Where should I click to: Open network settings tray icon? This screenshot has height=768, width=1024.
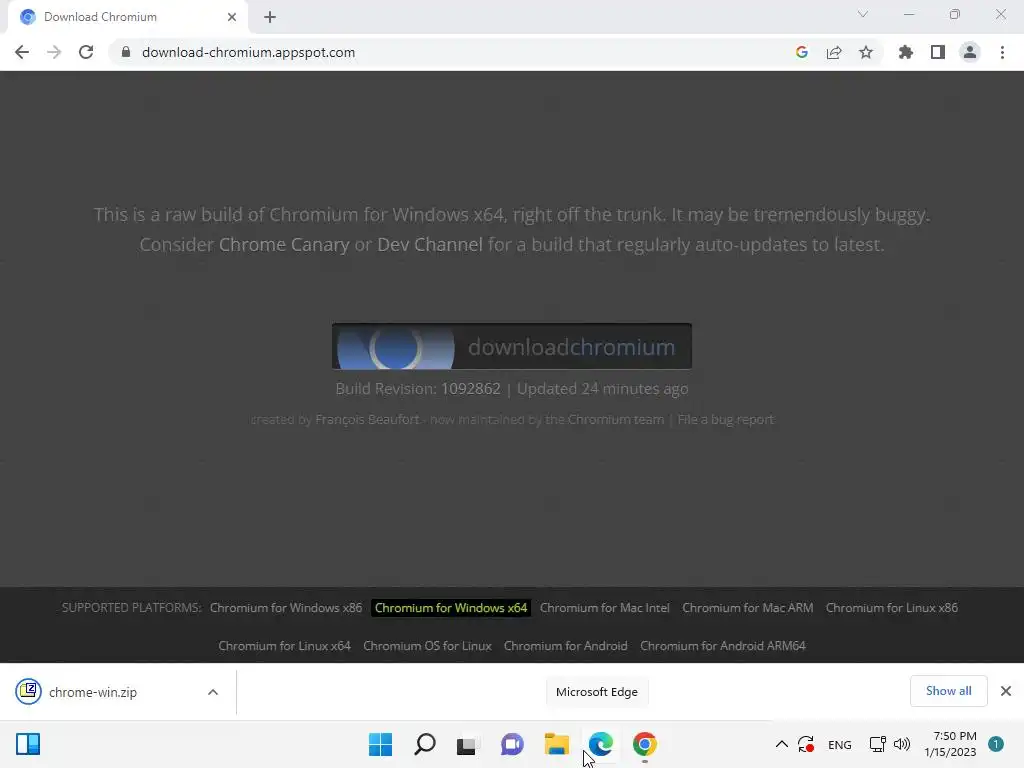(x=877, y=744)
